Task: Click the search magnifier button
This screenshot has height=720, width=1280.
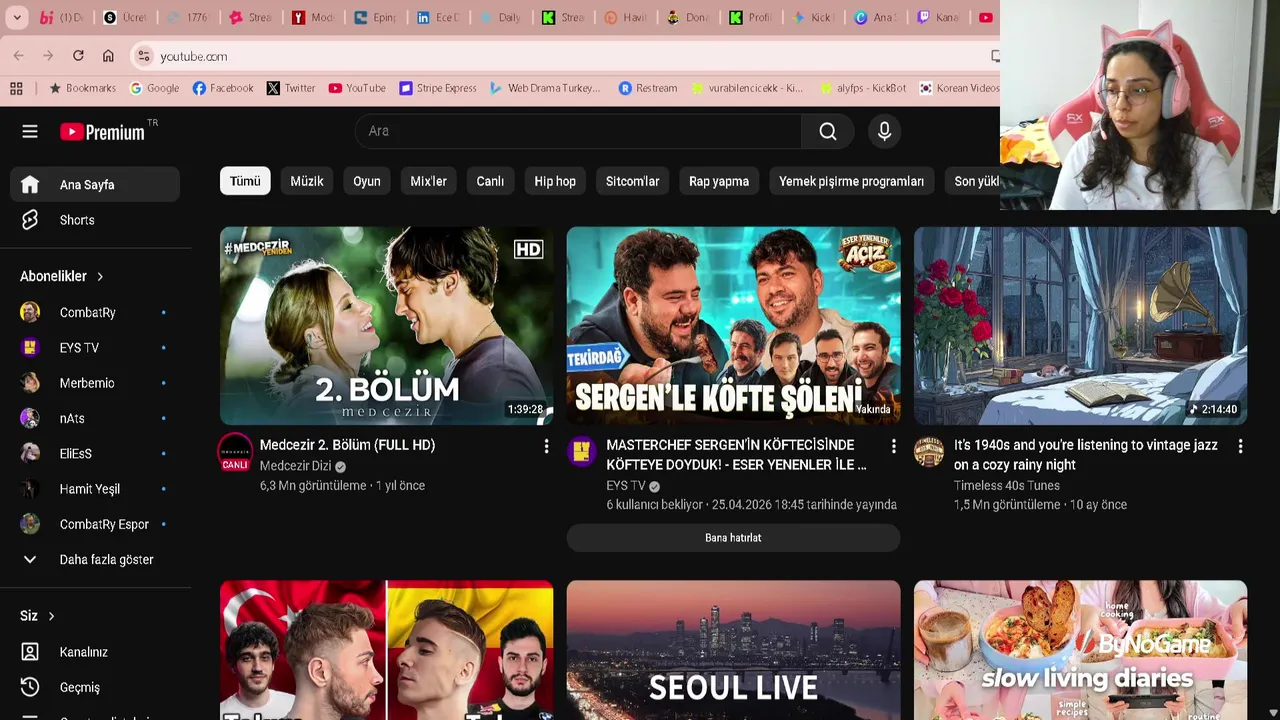Action: [827, 131]
